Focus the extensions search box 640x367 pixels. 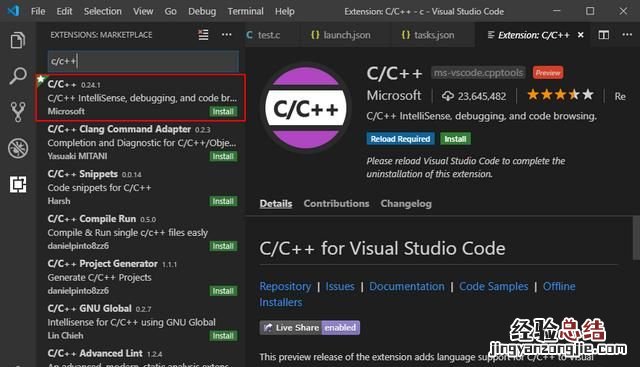143,61
